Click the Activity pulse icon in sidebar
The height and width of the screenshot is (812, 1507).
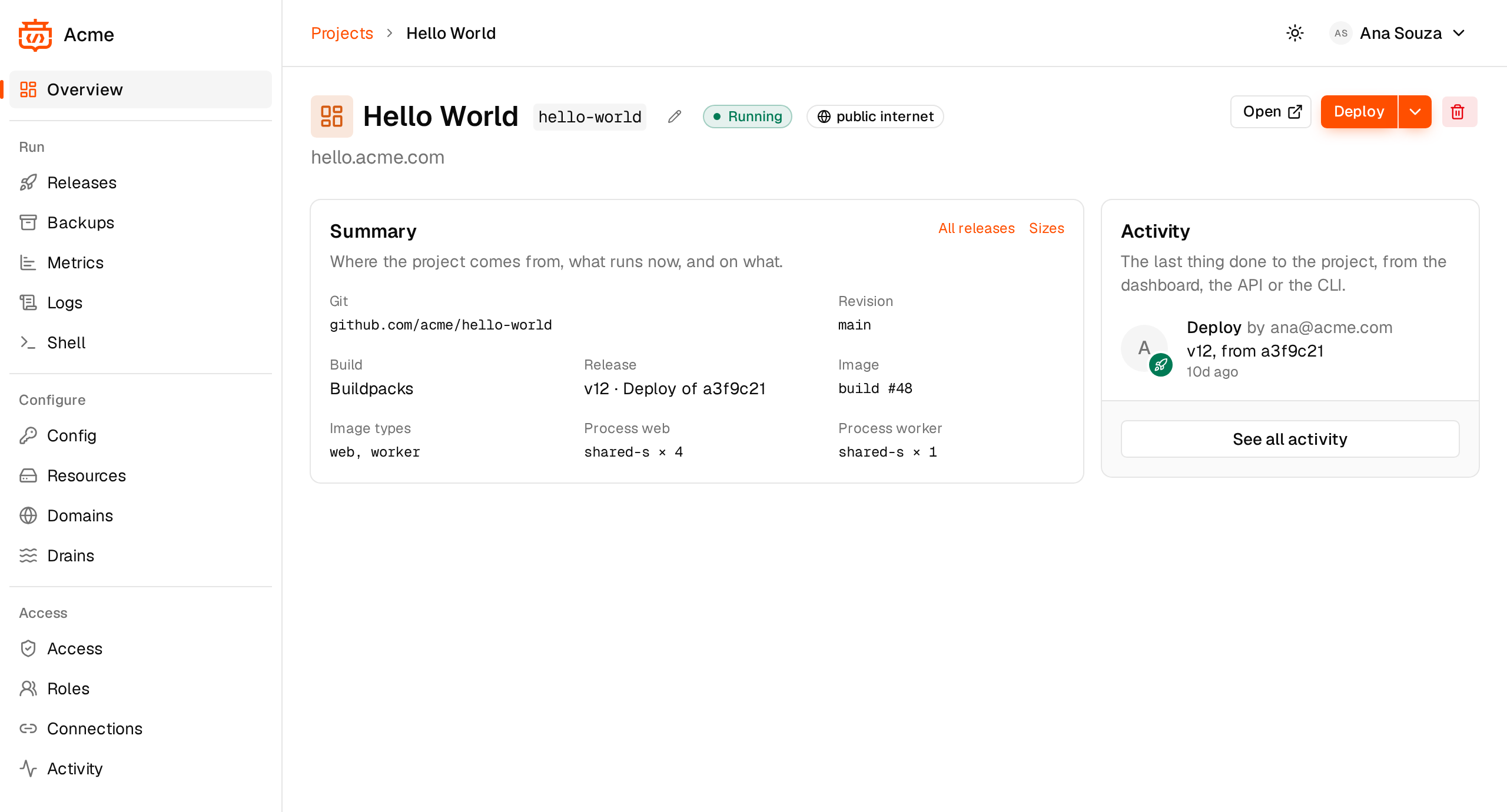(28, 768)
